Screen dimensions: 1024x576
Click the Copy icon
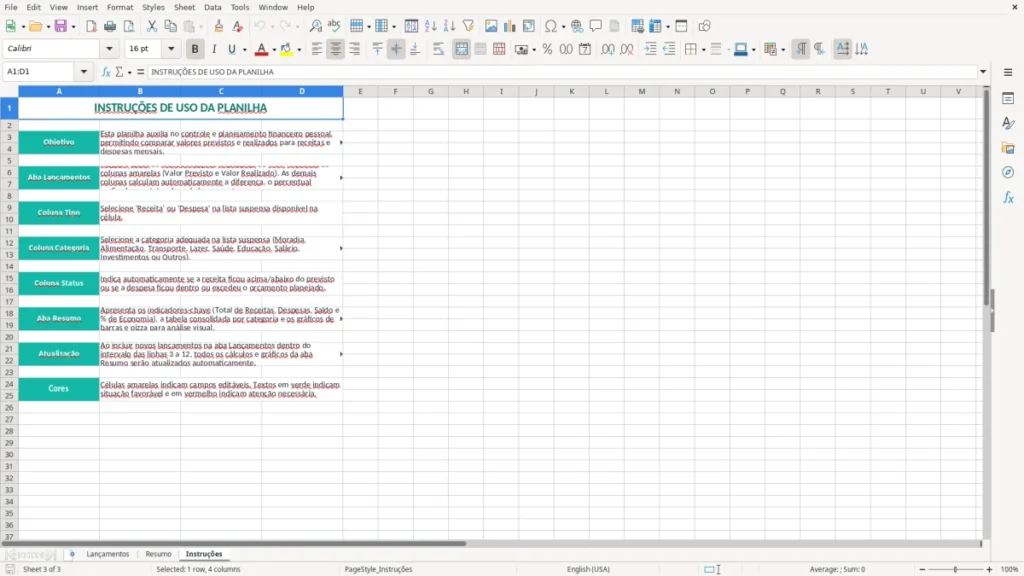pos(170,26)
